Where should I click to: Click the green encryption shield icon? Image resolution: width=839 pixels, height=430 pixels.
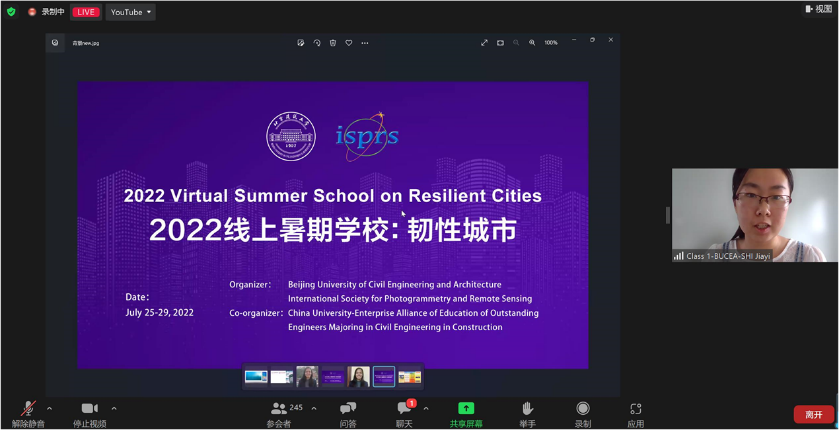pos(11,12)
